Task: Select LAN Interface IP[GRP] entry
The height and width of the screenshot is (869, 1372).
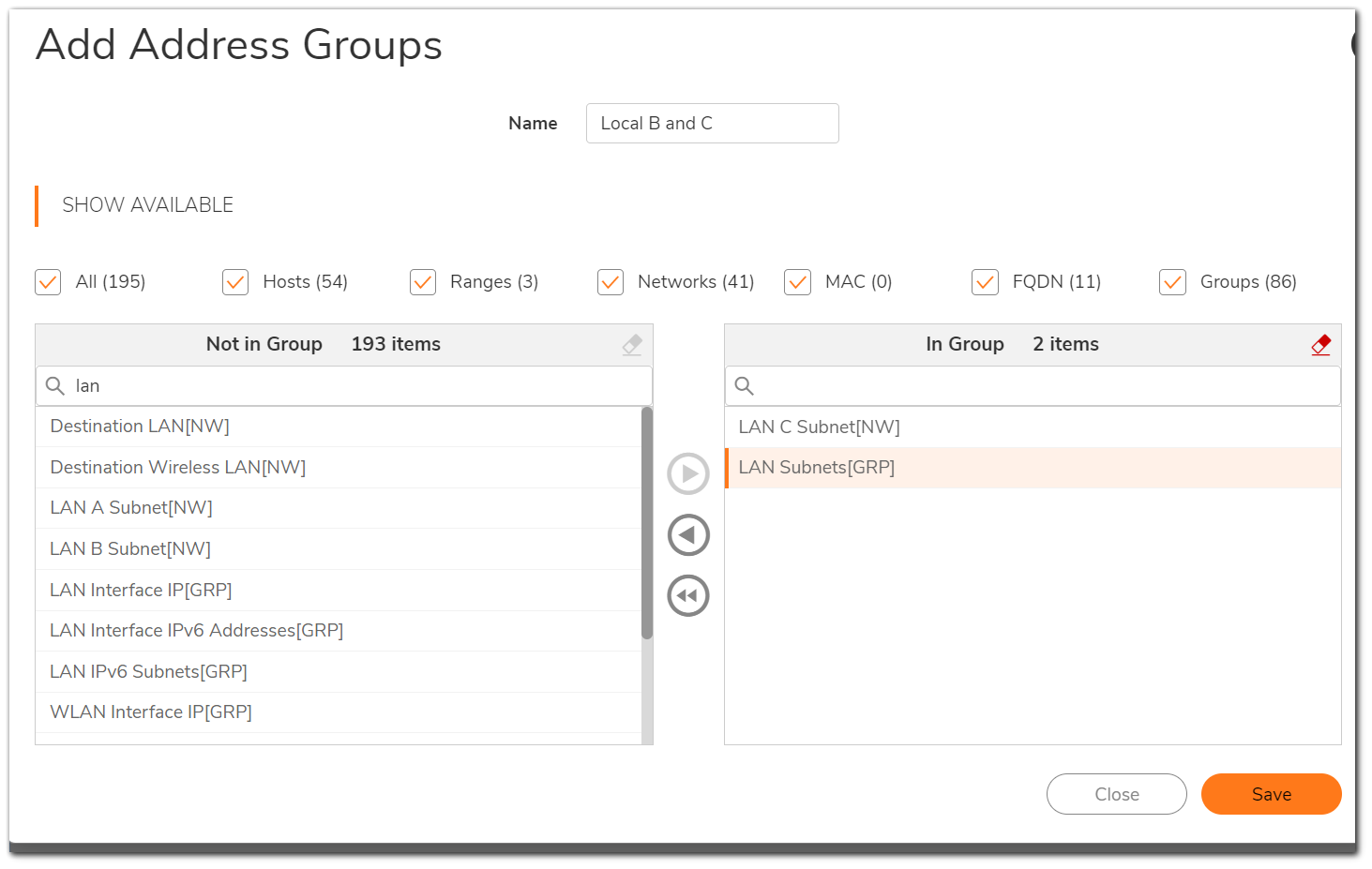Action: point(339,591)
